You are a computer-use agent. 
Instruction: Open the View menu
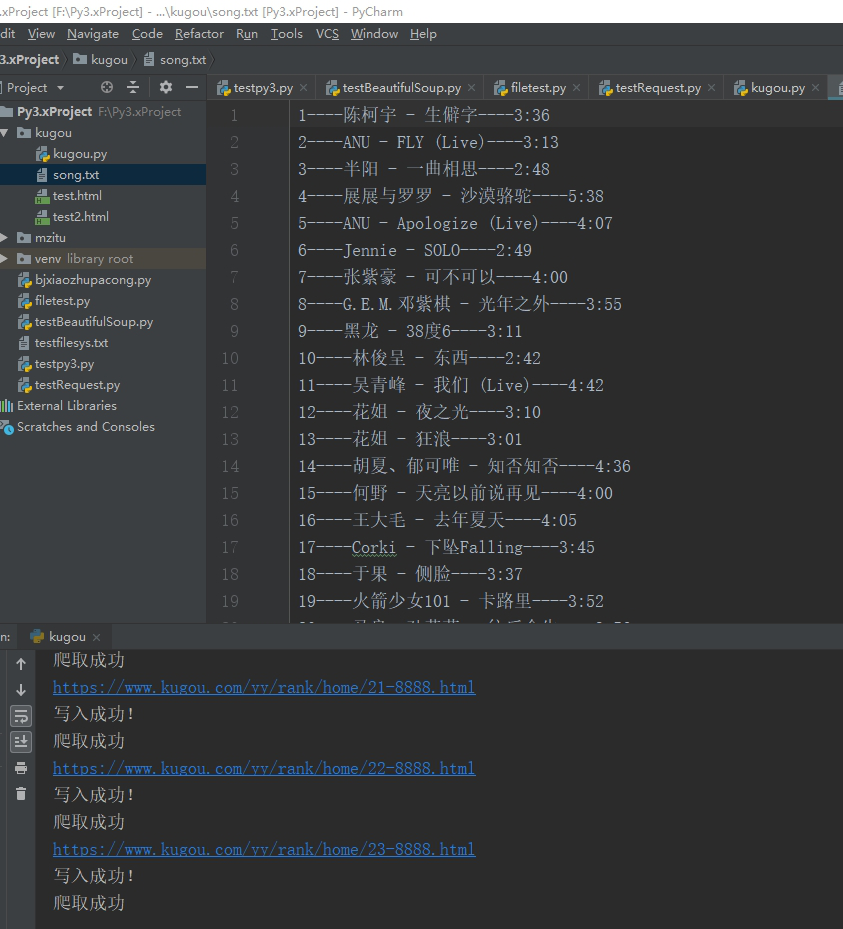pyautogui.click(x=41, y=34)
